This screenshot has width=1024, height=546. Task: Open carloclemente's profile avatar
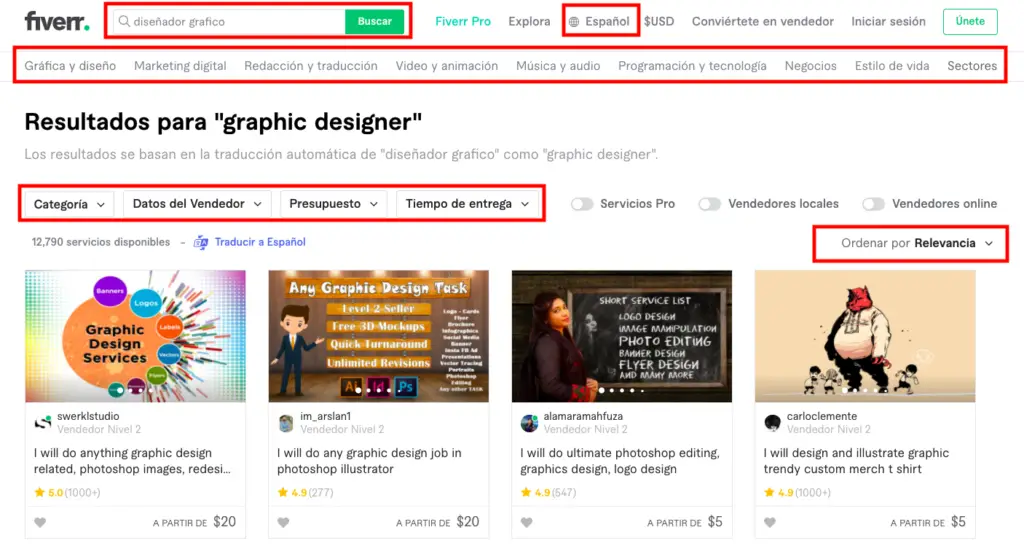[773, 423]
